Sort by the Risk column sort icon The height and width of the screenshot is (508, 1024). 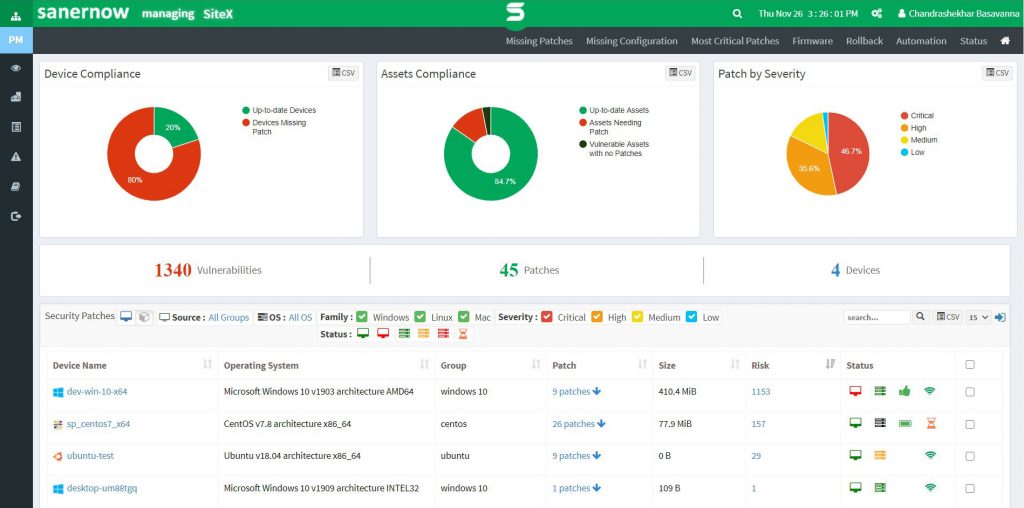830,364
